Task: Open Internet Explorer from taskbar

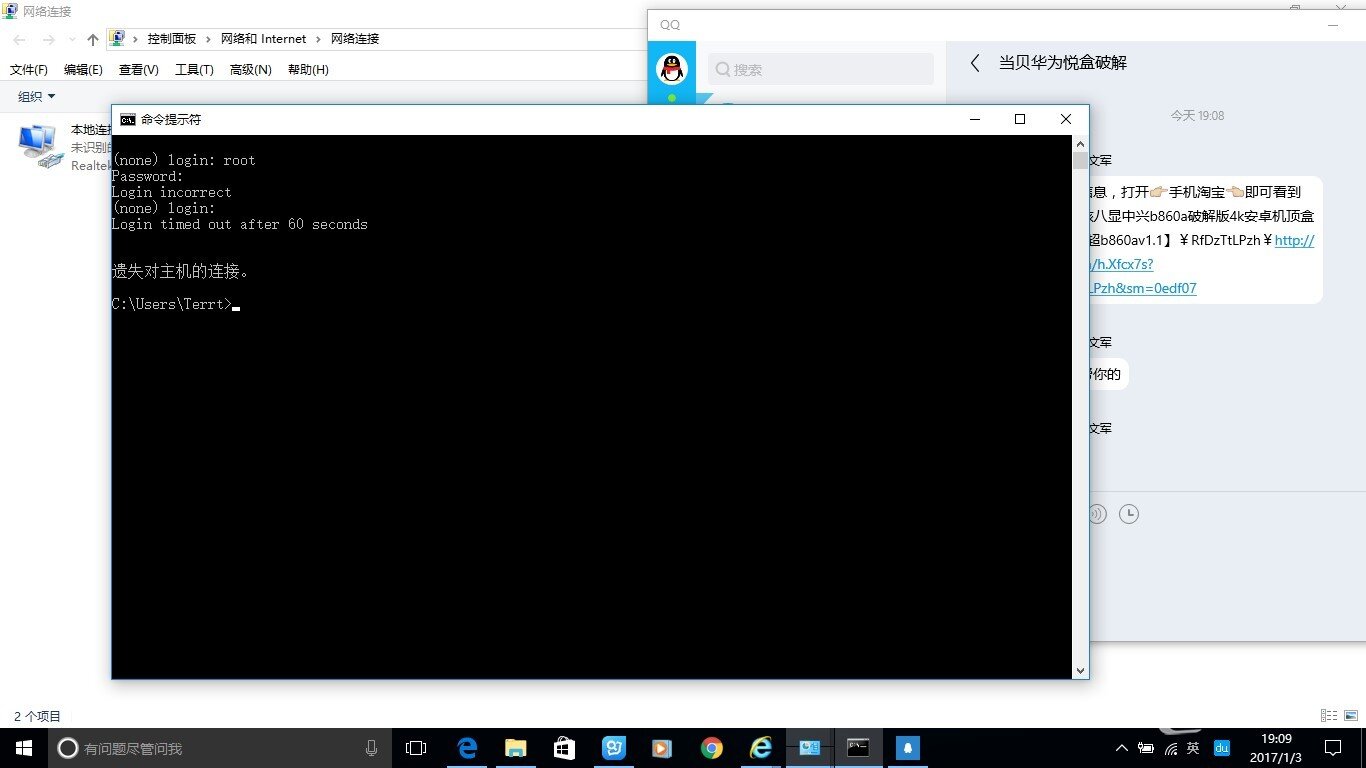Action: (x=761, y=748)
